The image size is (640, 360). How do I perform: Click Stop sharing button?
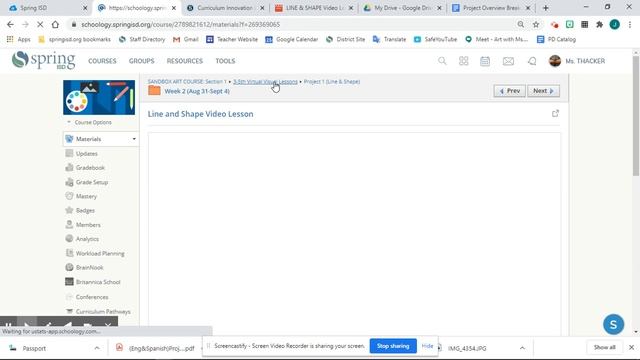pyautogui.click(x=393, y=346)
